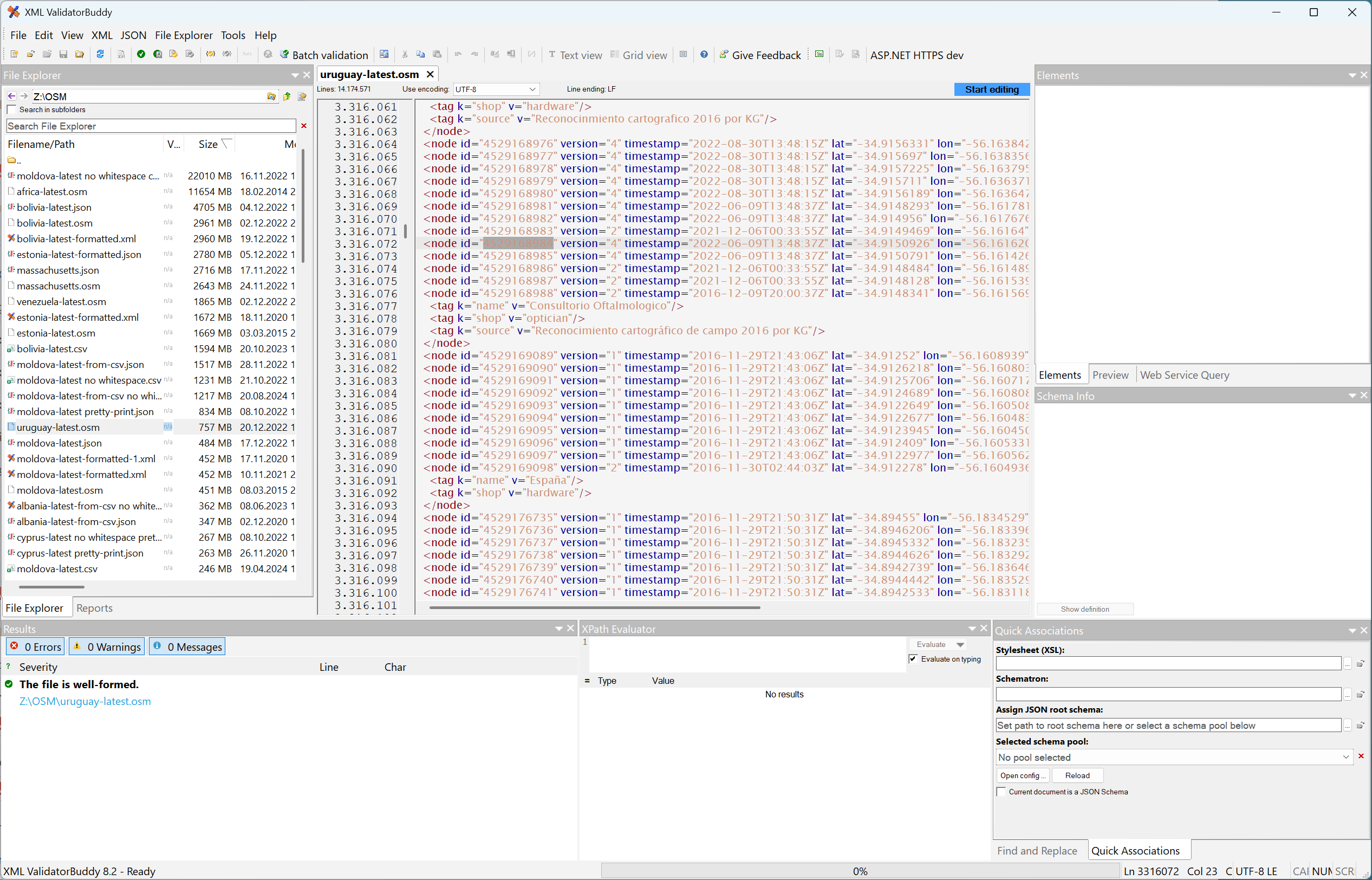Open the File Explorer panel dropdown arrow
Screen dimensions: 1372x880
295,75
